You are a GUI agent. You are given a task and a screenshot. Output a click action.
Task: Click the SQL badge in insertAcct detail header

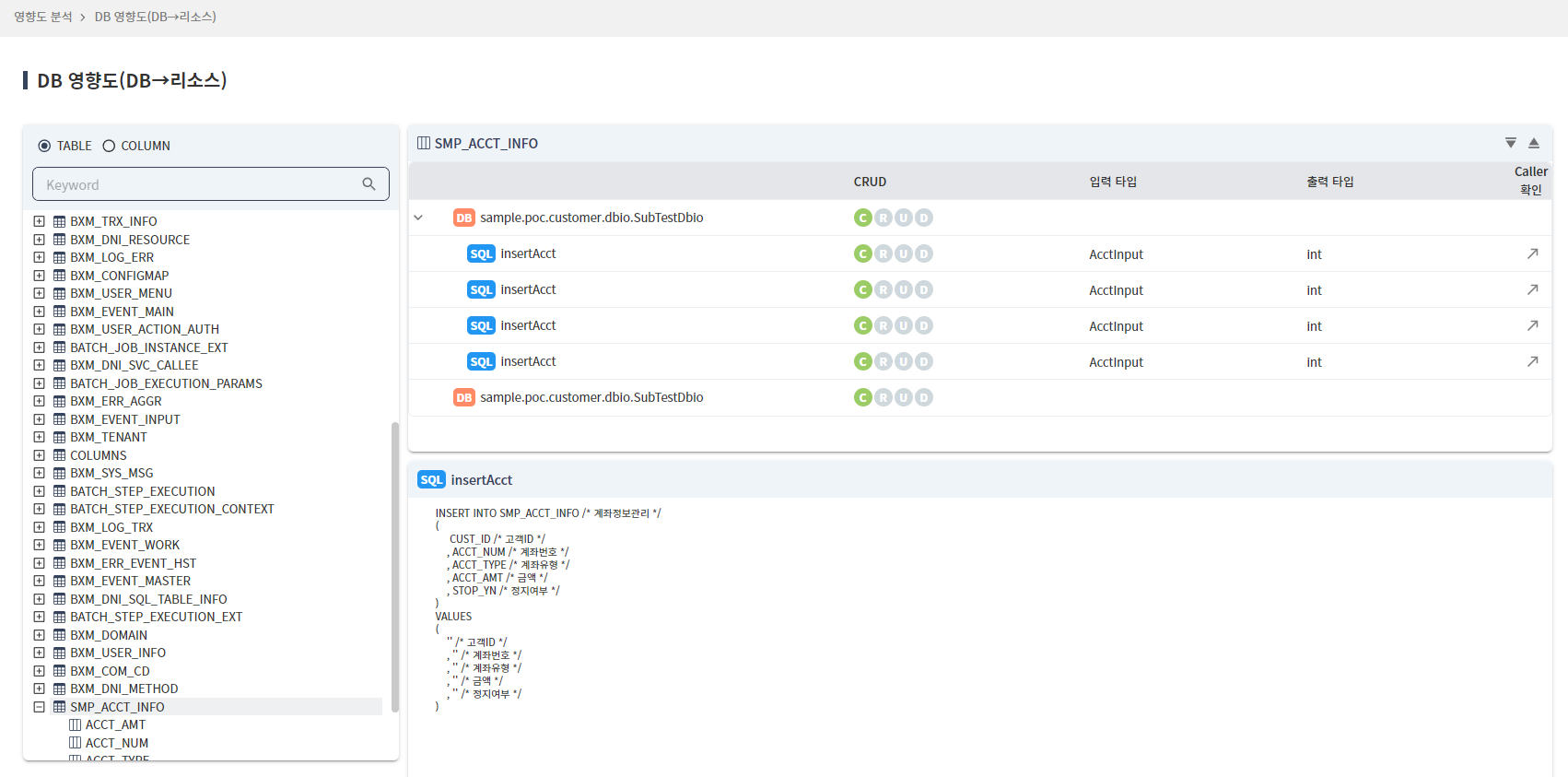pyautogui.click(x=431, y=479)
